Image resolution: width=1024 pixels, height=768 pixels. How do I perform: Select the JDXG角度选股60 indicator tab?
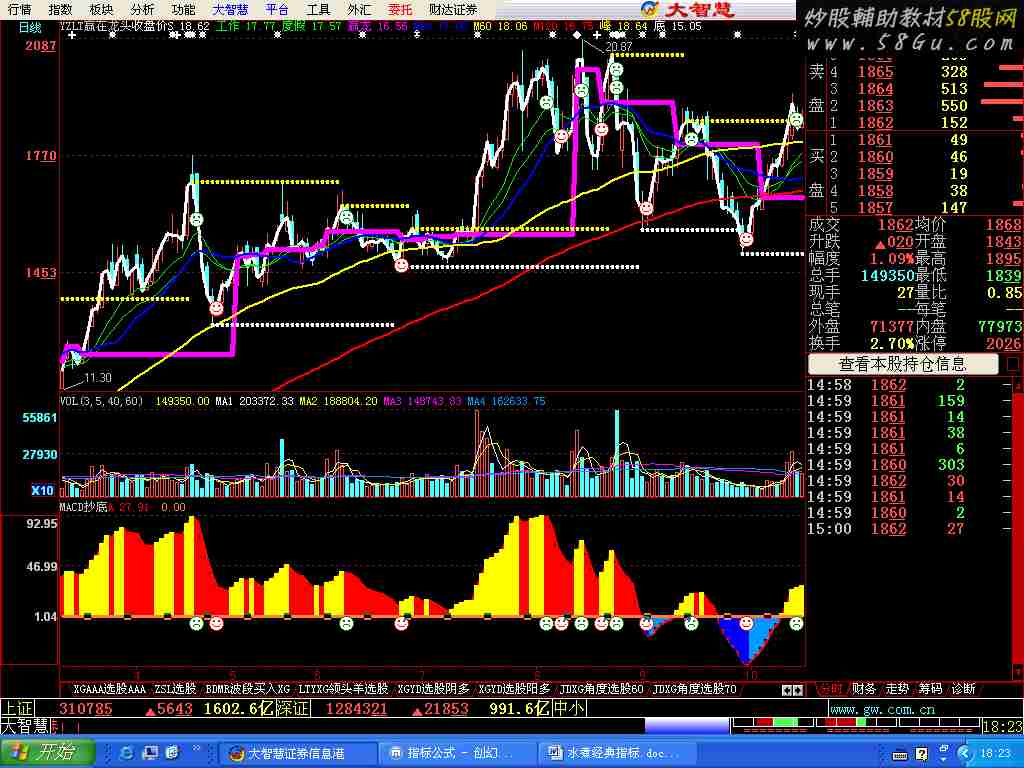point(601,688)
